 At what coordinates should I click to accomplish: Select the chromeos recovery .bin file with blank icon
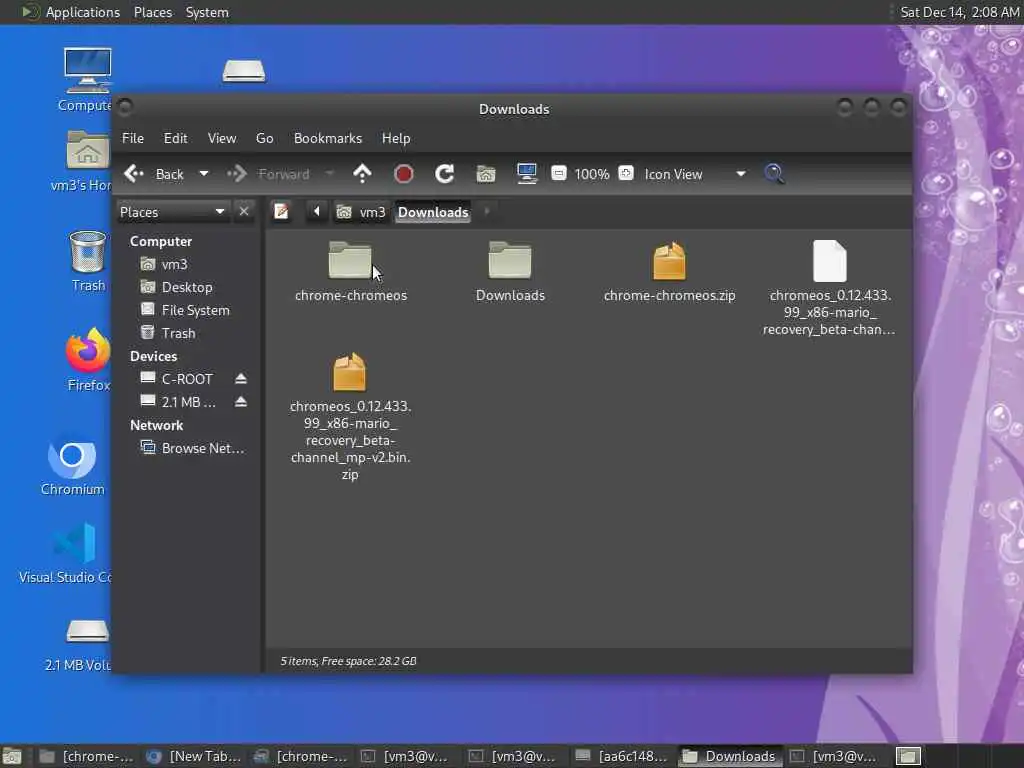coord(829,288)
